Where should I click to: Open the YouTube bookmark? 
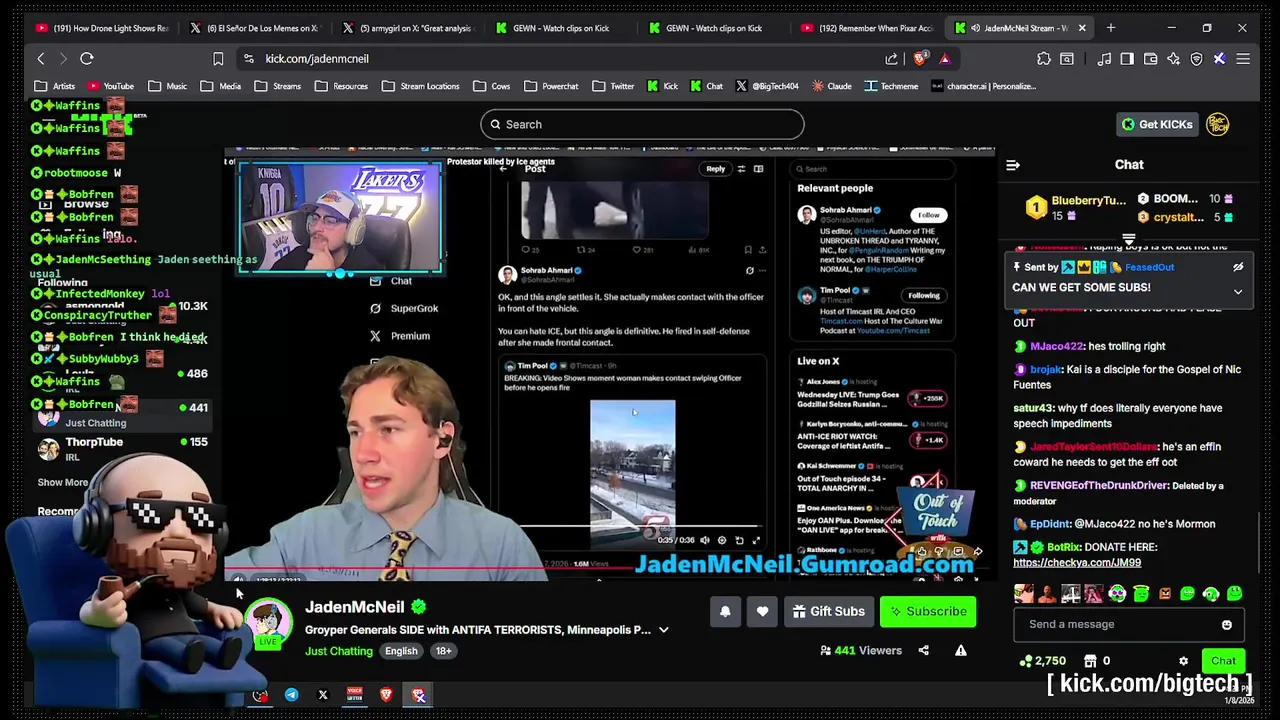click(x=110, y=86)
